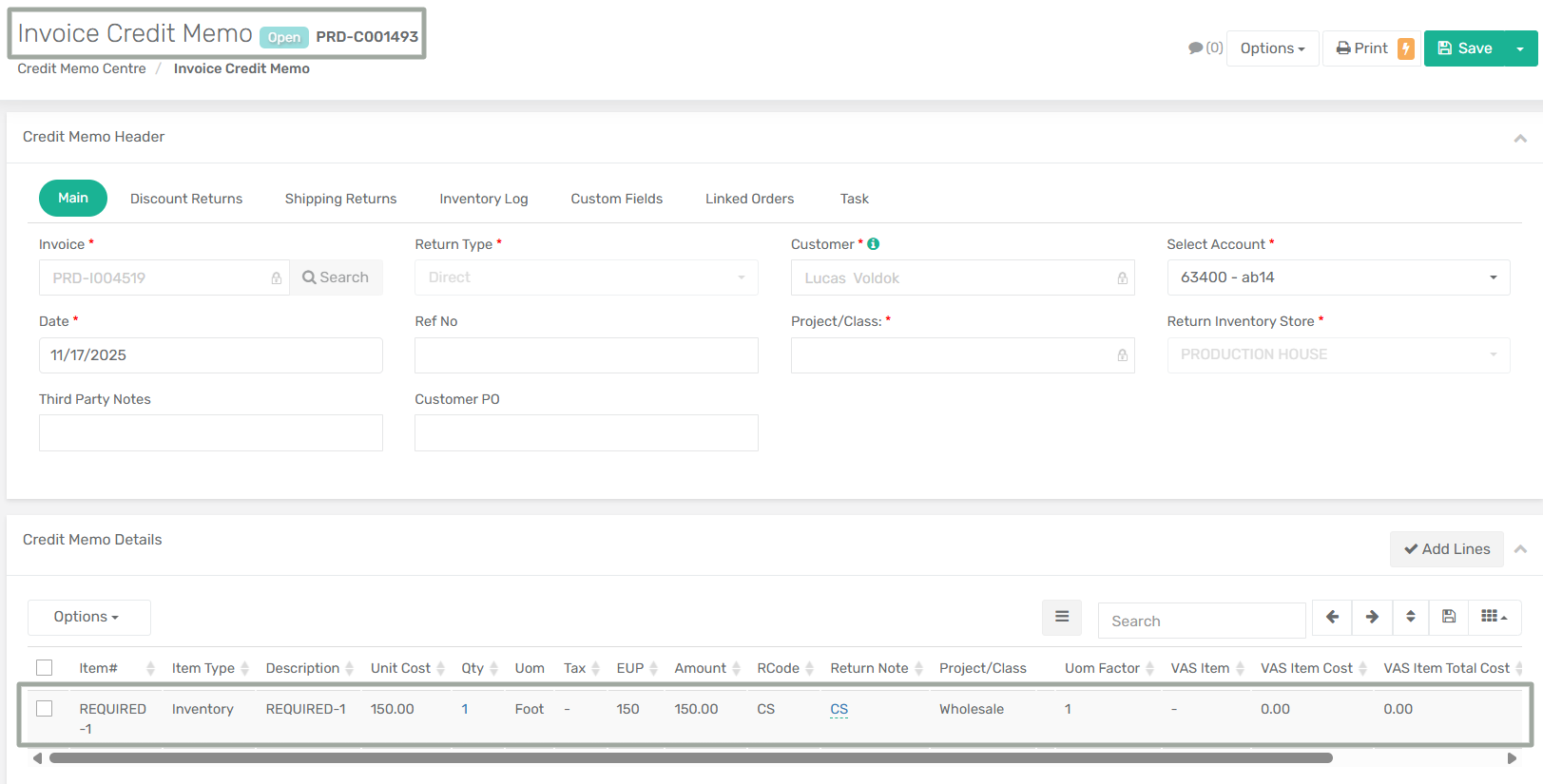Click the Add Lines button
This screenshot has width=1543, height=784.
(1446, 549)
